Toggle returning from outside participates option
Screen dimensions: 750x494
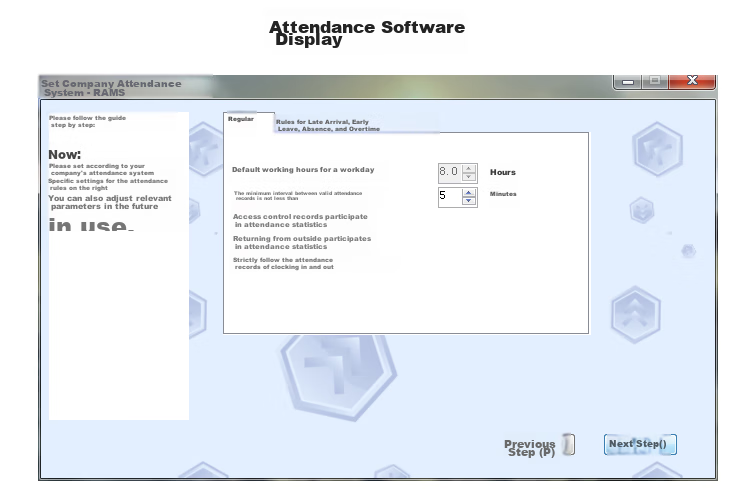click(302, 242)
